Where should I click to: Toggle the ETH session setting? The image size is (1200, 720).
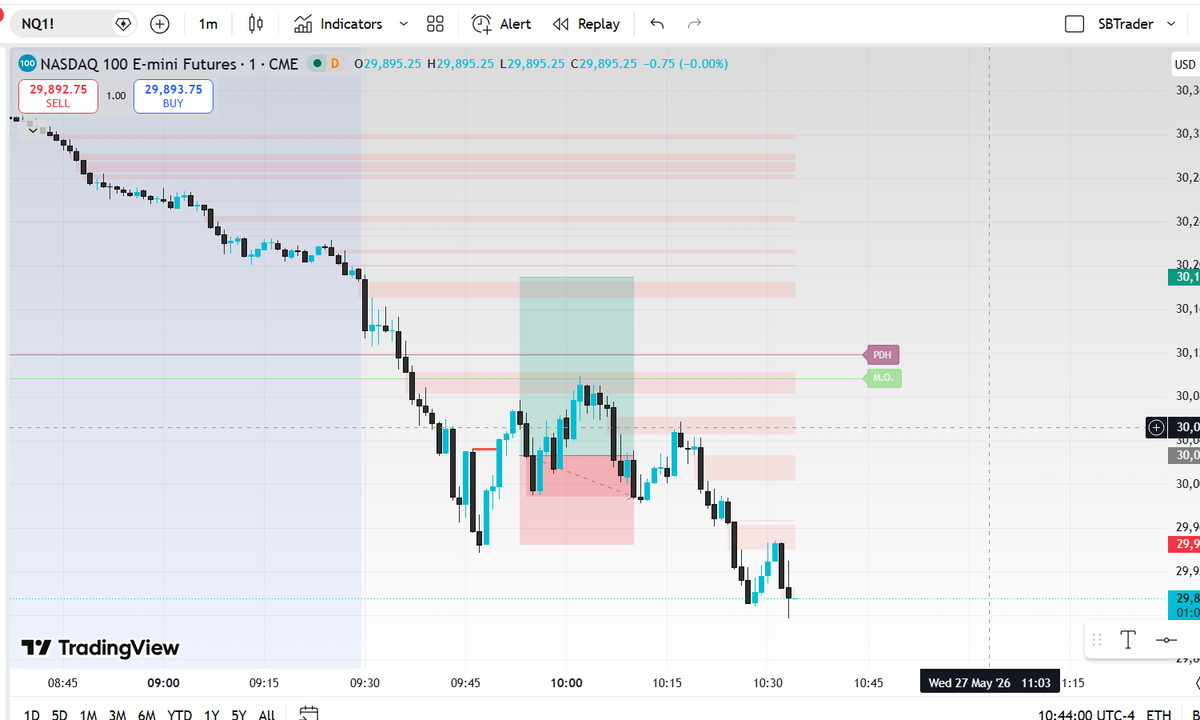pos(1159,714)
